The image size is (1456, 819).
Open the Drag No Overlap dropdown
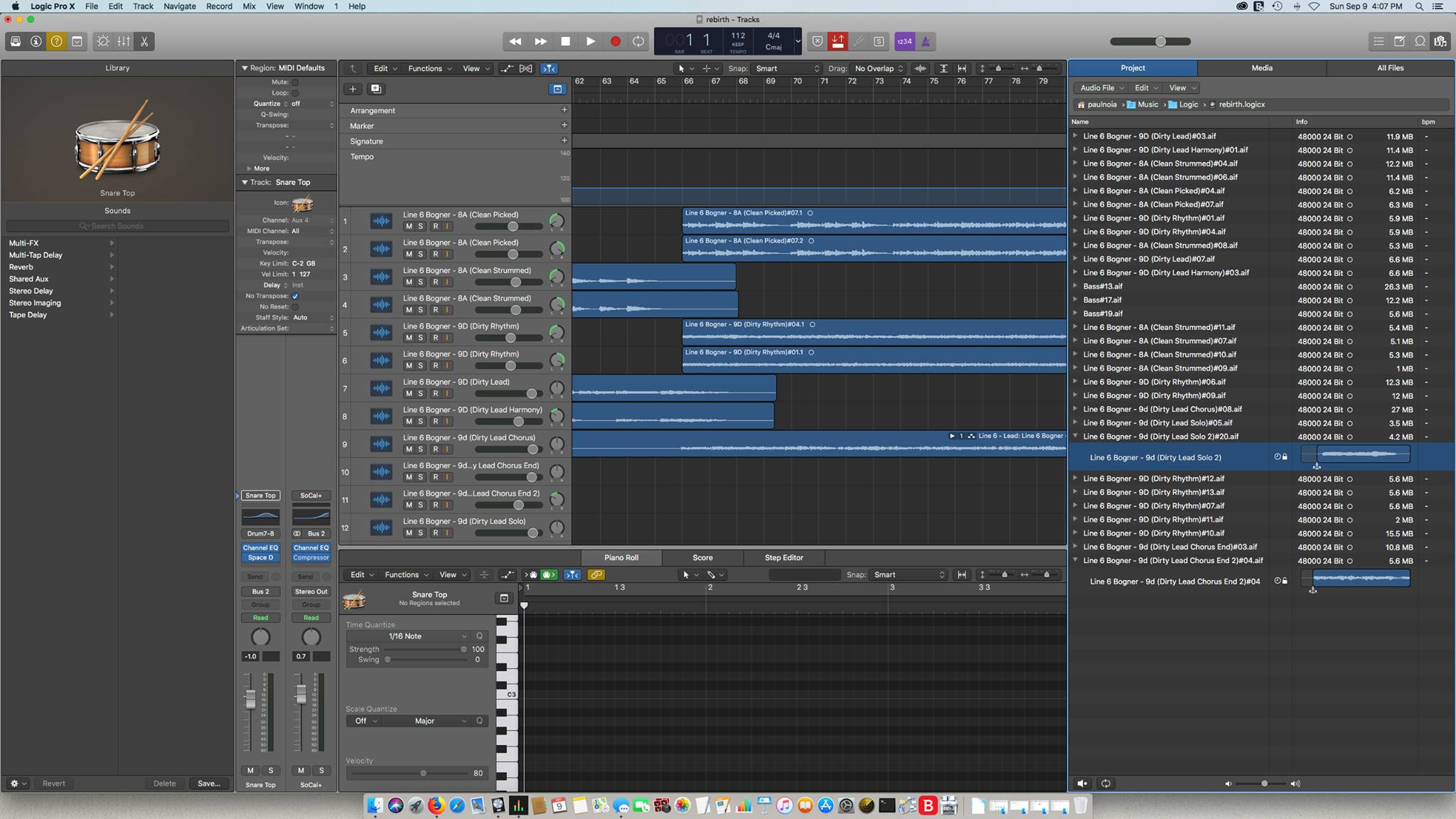pyautogui.click(x=879, y=68)
